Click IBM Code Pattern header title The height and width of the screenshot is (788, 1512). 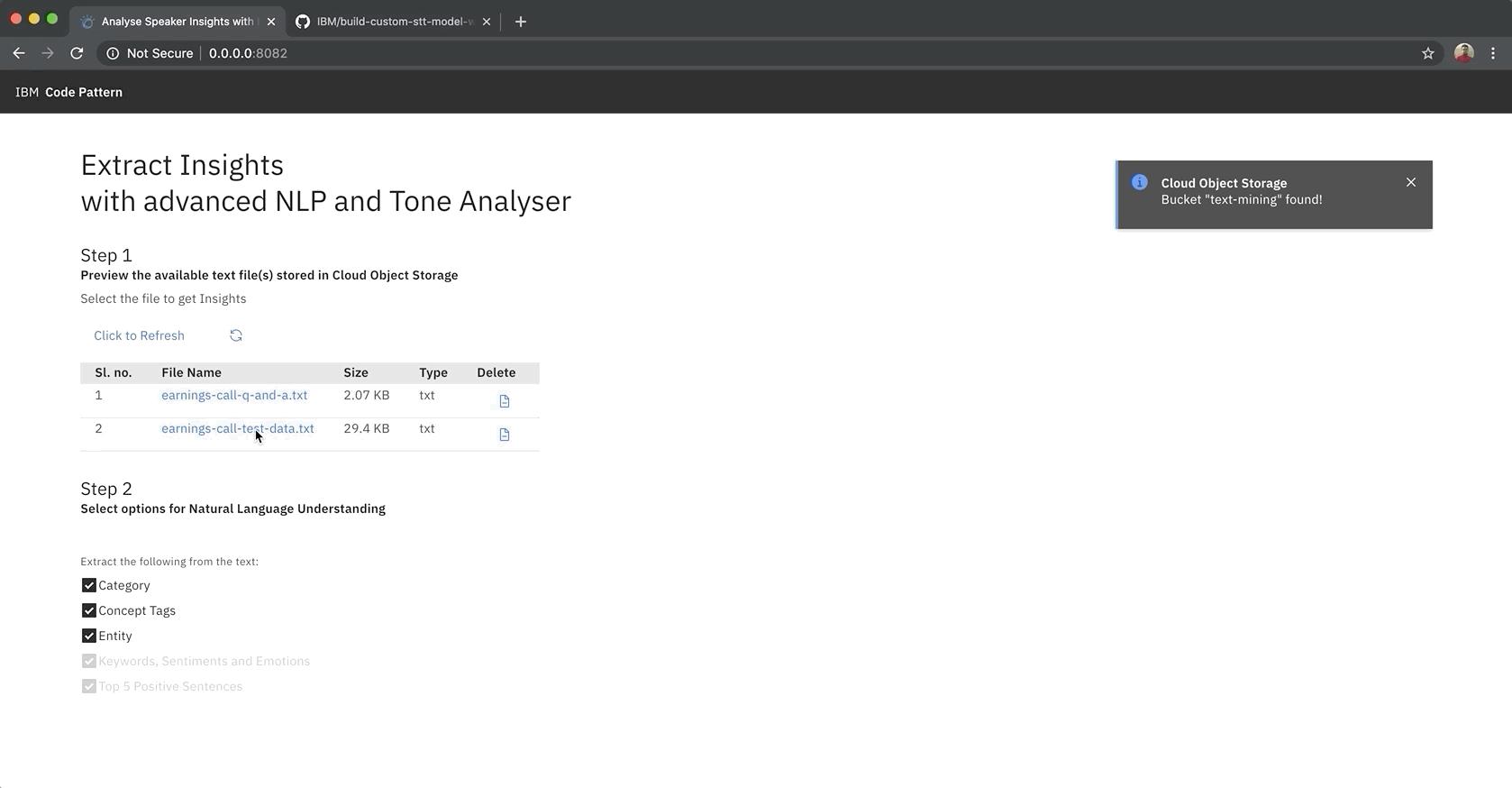click(x=68, y=92)
